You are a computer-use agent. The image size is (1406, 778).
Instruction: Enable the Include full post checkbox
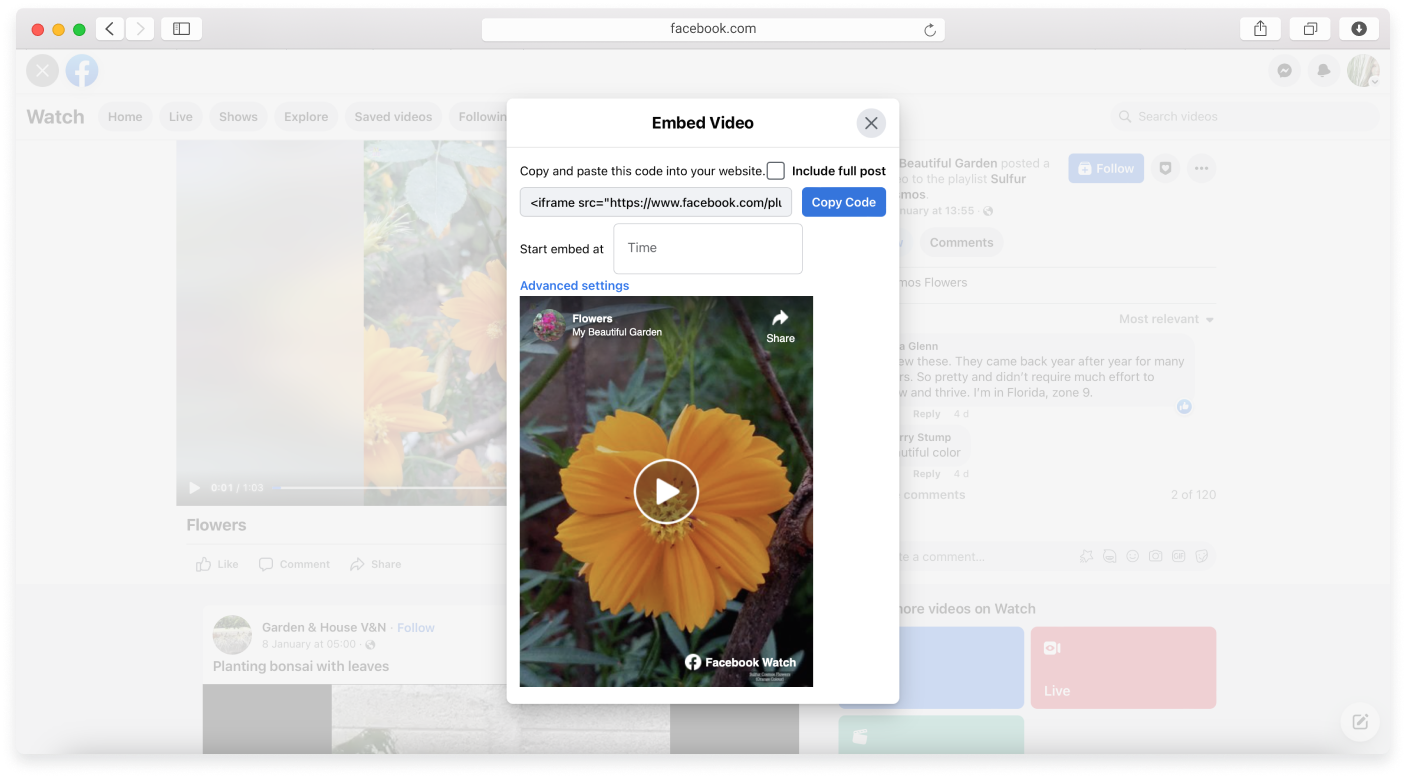776,171
